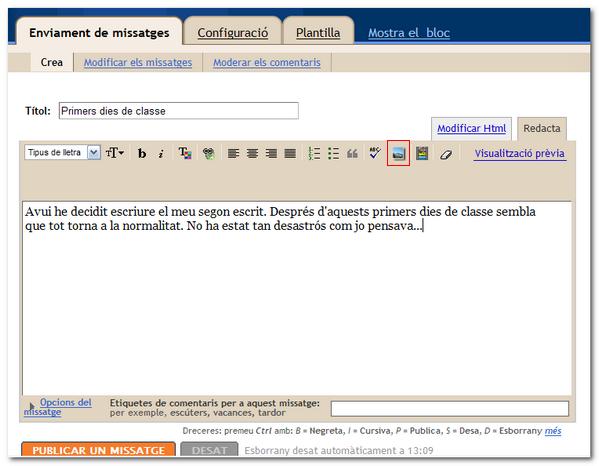Run the spell checker
Image resolution: width=599 pixels, height=466 pixels.
(375, 153)
